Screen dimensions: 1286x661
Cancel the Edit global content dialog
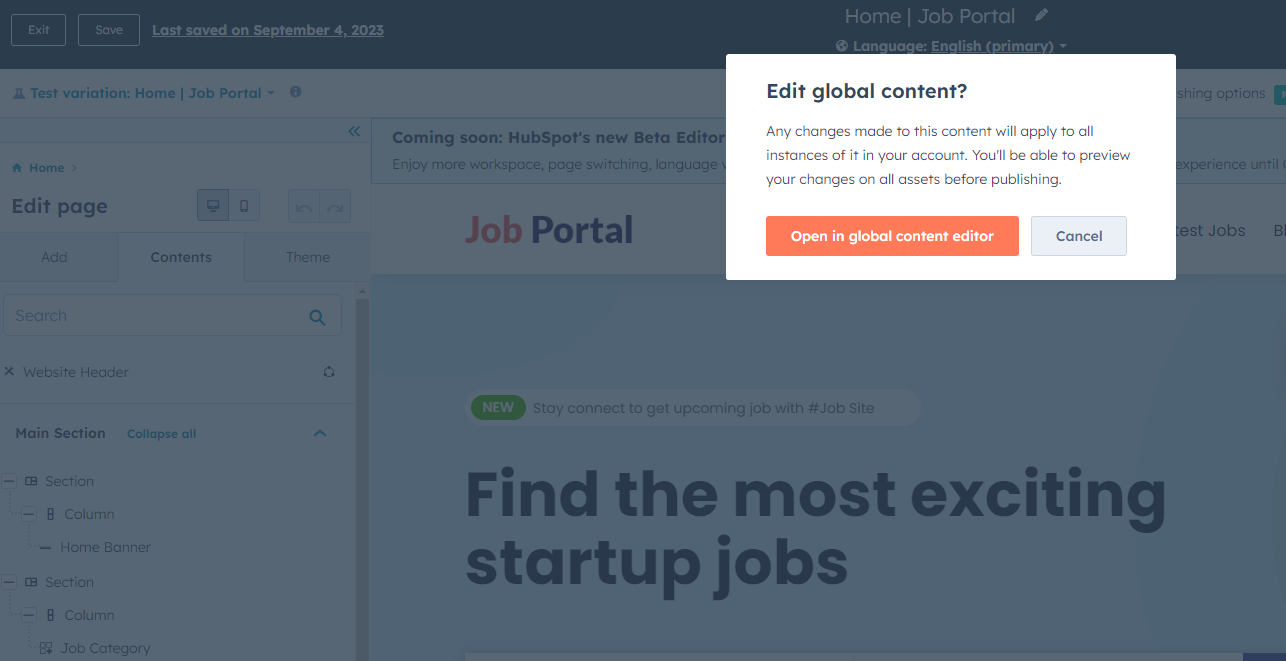coord(1079,236)
